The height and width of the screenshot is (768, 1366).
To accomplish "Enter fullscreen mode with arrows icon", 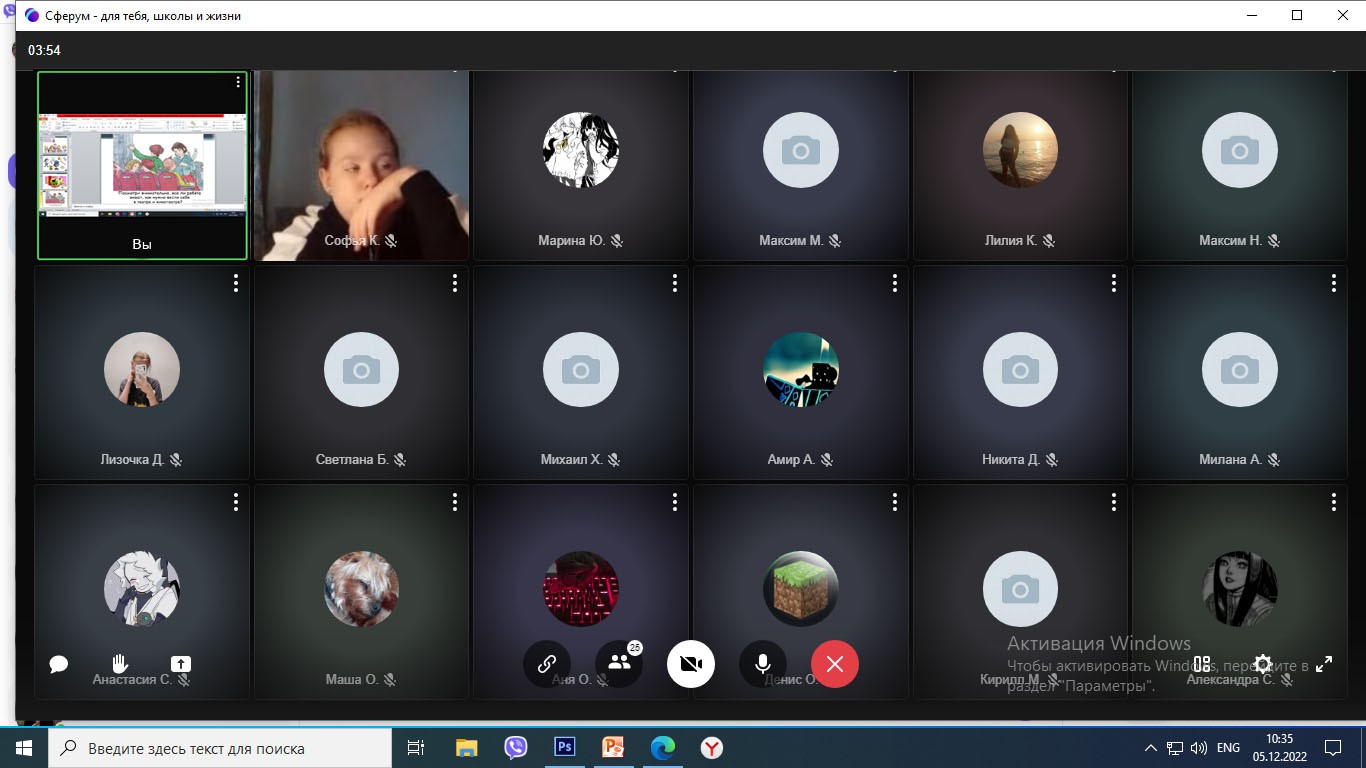I will 1324,664.
